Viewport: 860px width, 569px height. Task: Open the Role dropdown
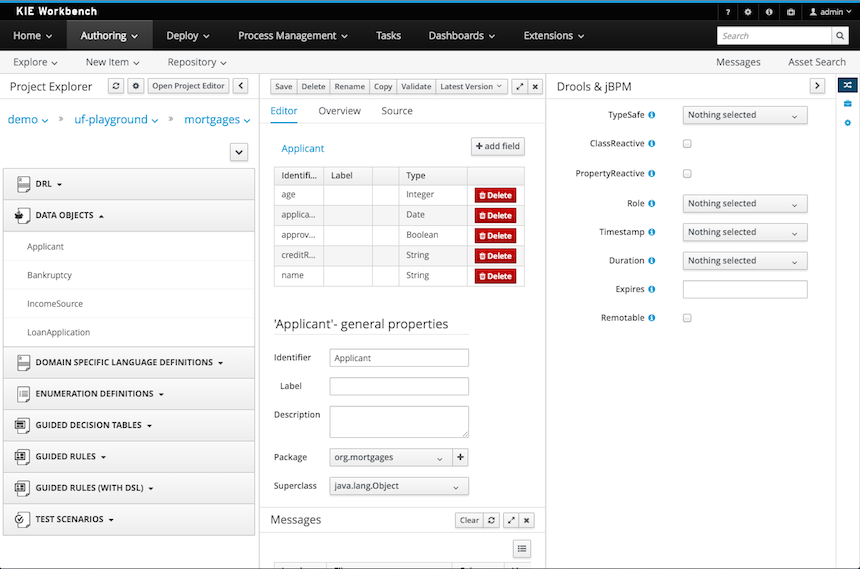tap(744, 204)
